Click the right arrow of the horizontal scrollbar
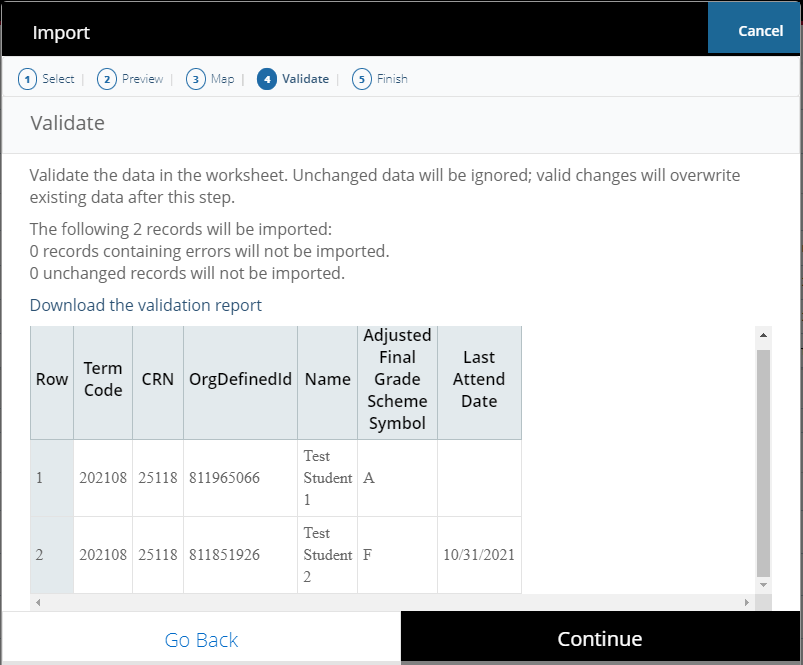Viewport: 803px width, 665px height. 747,603
